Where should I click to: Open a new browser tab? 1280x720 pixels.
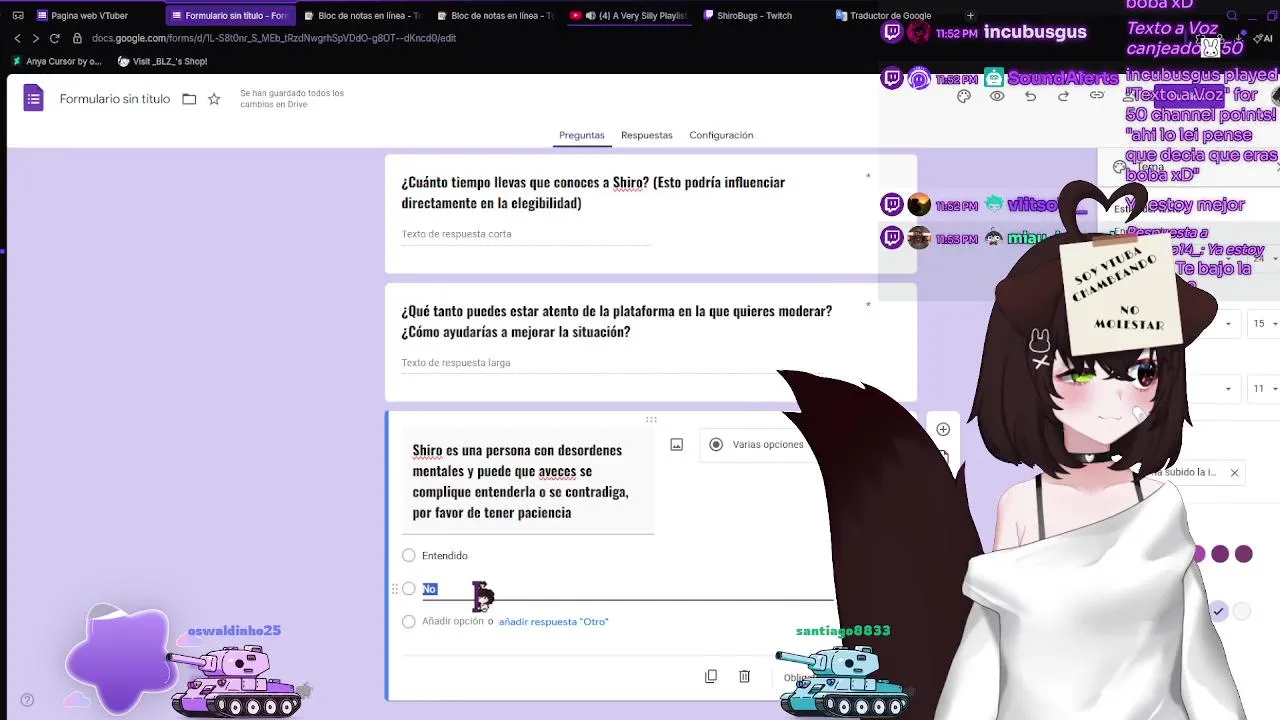(x=970, y=15)
